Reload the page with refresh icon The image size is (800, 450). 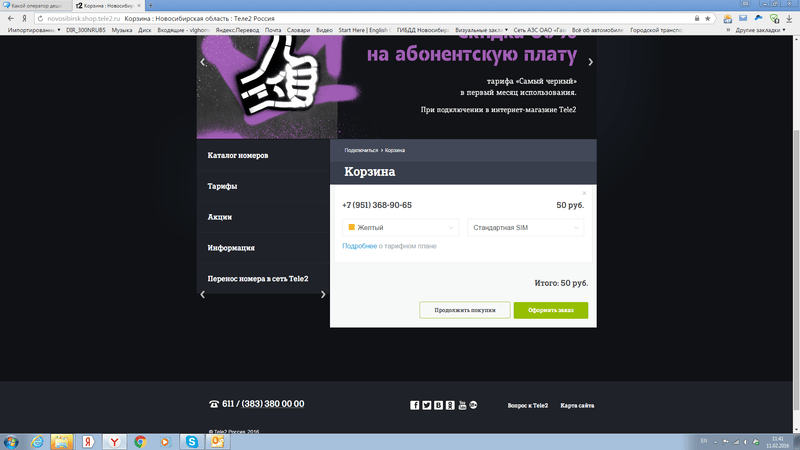[40, 18]
